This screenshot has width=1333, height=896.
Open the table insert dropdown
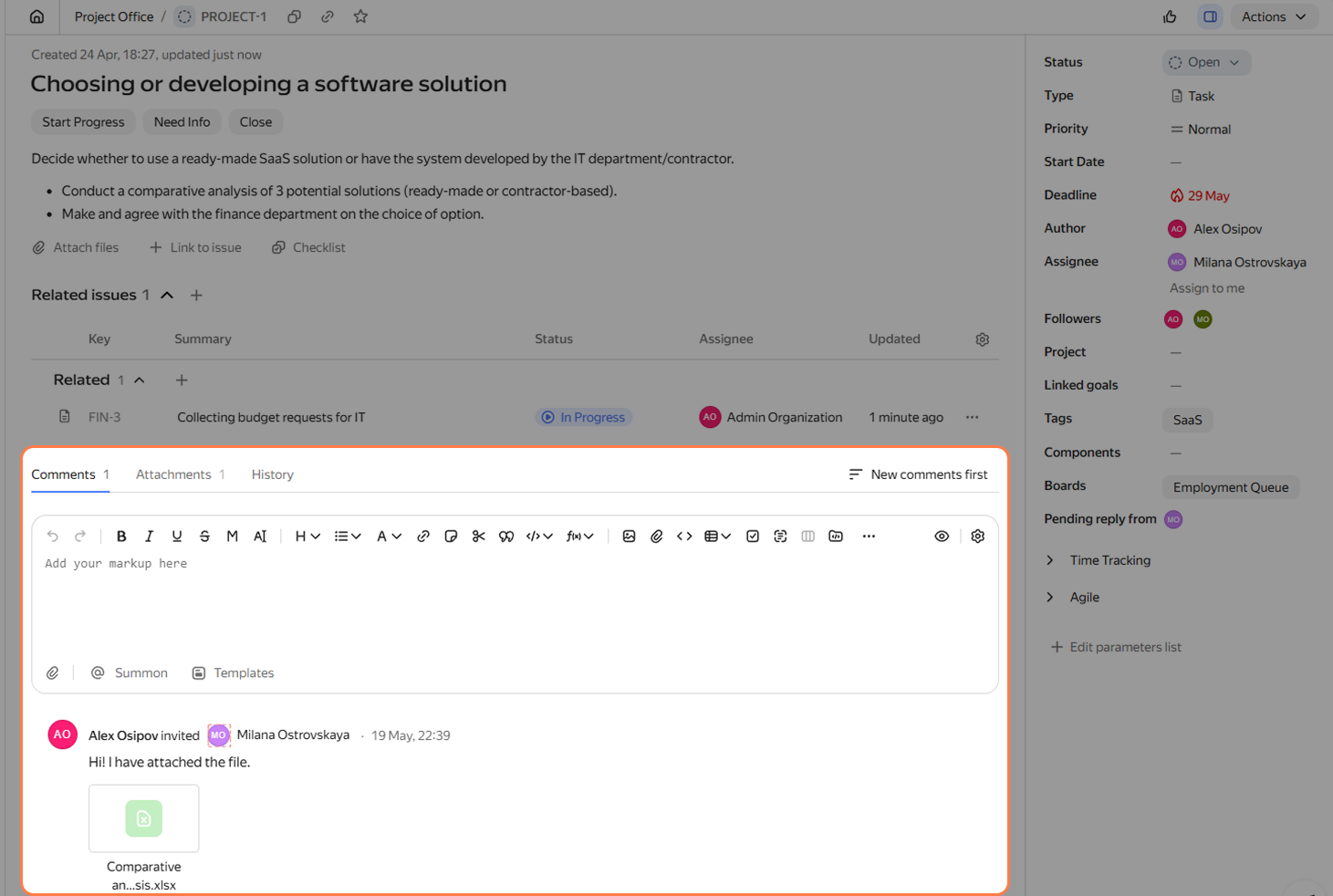coord(718,537)
